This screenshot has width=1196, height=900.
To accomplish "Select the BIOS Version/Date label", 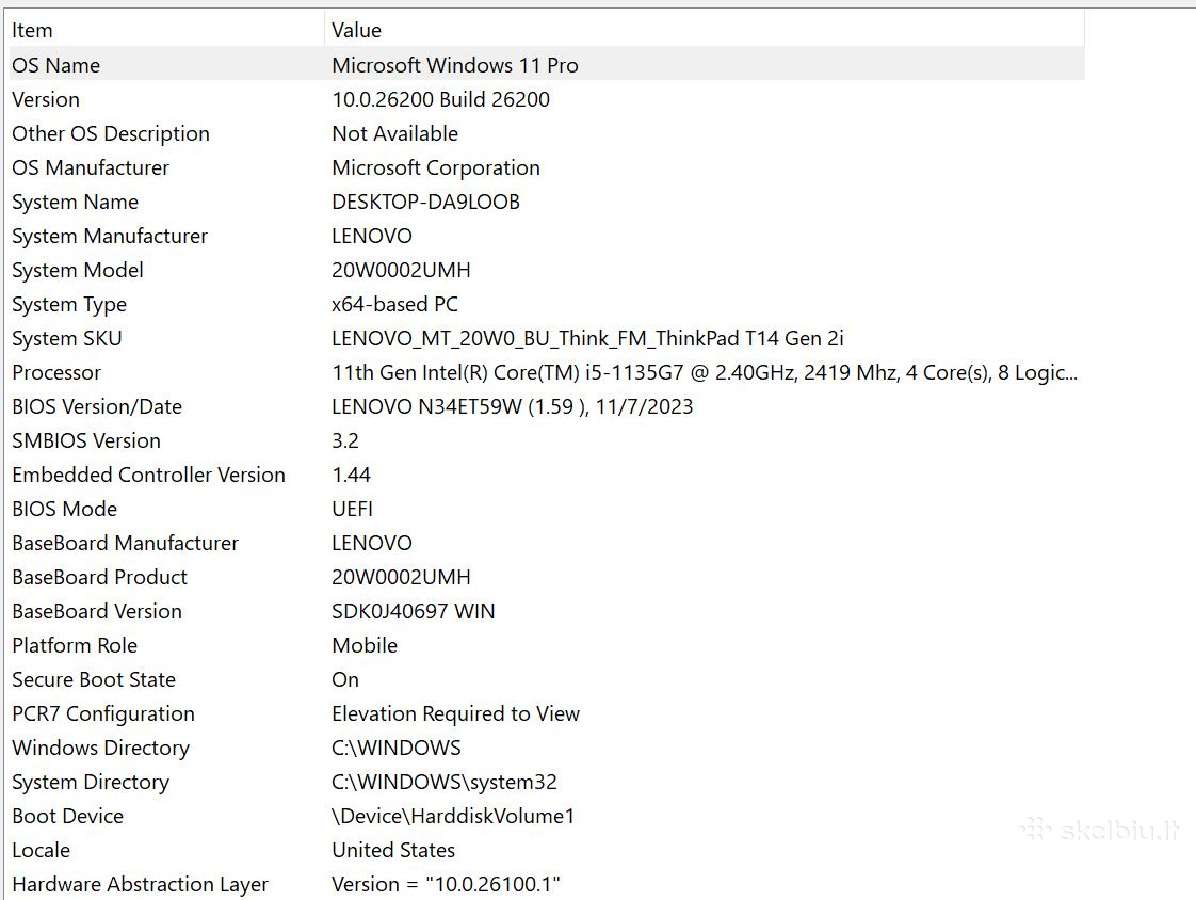I will [97, 407].
